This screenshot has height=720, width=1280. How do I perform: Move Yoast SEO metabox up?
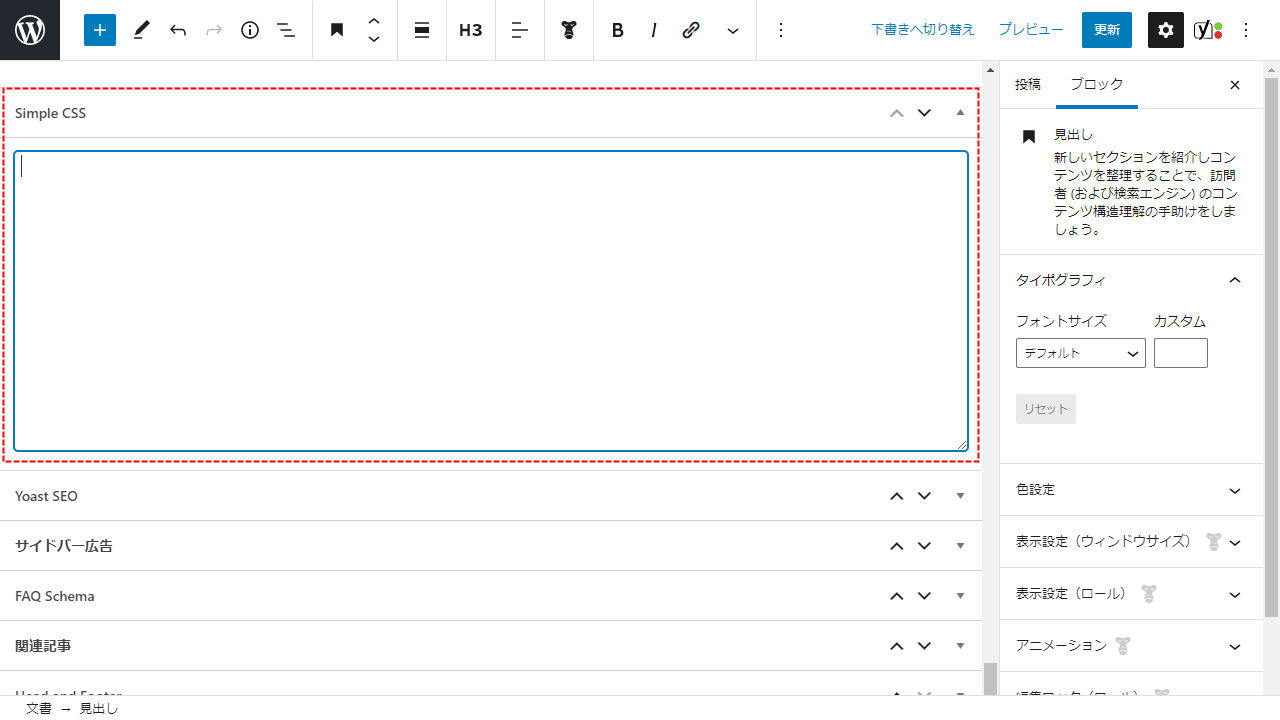tap(897, 496)
